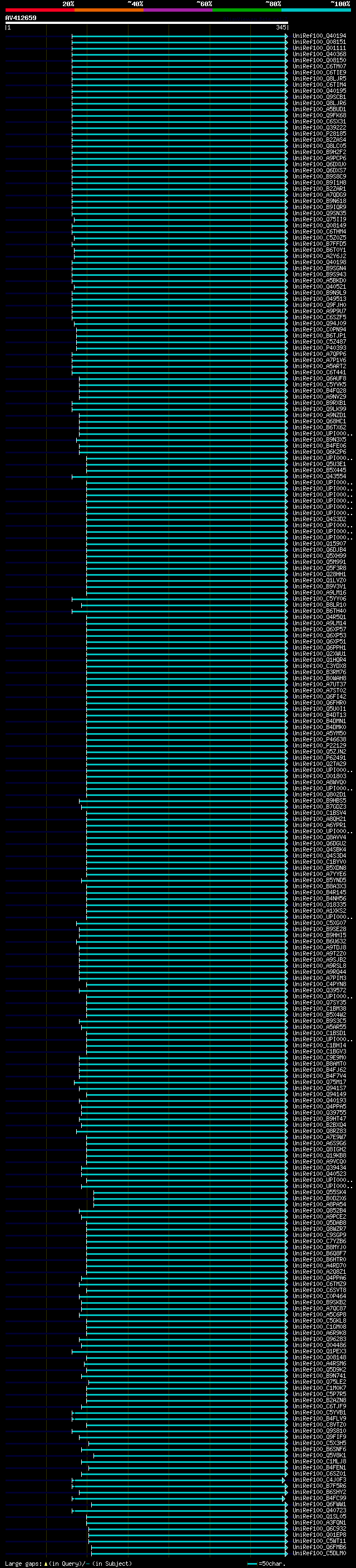Screen dimensions: 356x1568
Task: Select hit label UniRef100_Q08149
Action: (x=319, y=225)
